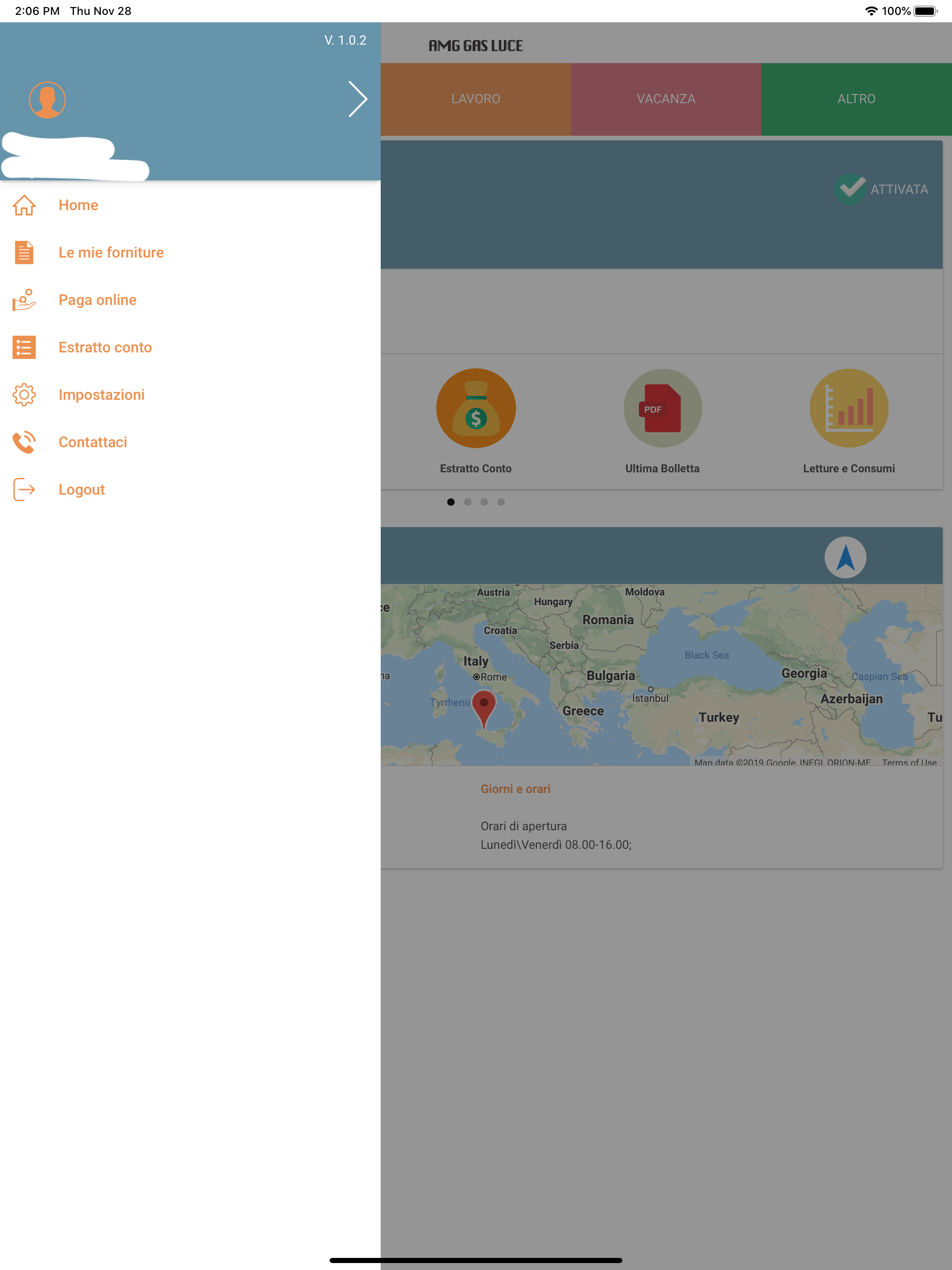
Task: Click the Letture e Consumi label
Action: (x=849, y=469)
